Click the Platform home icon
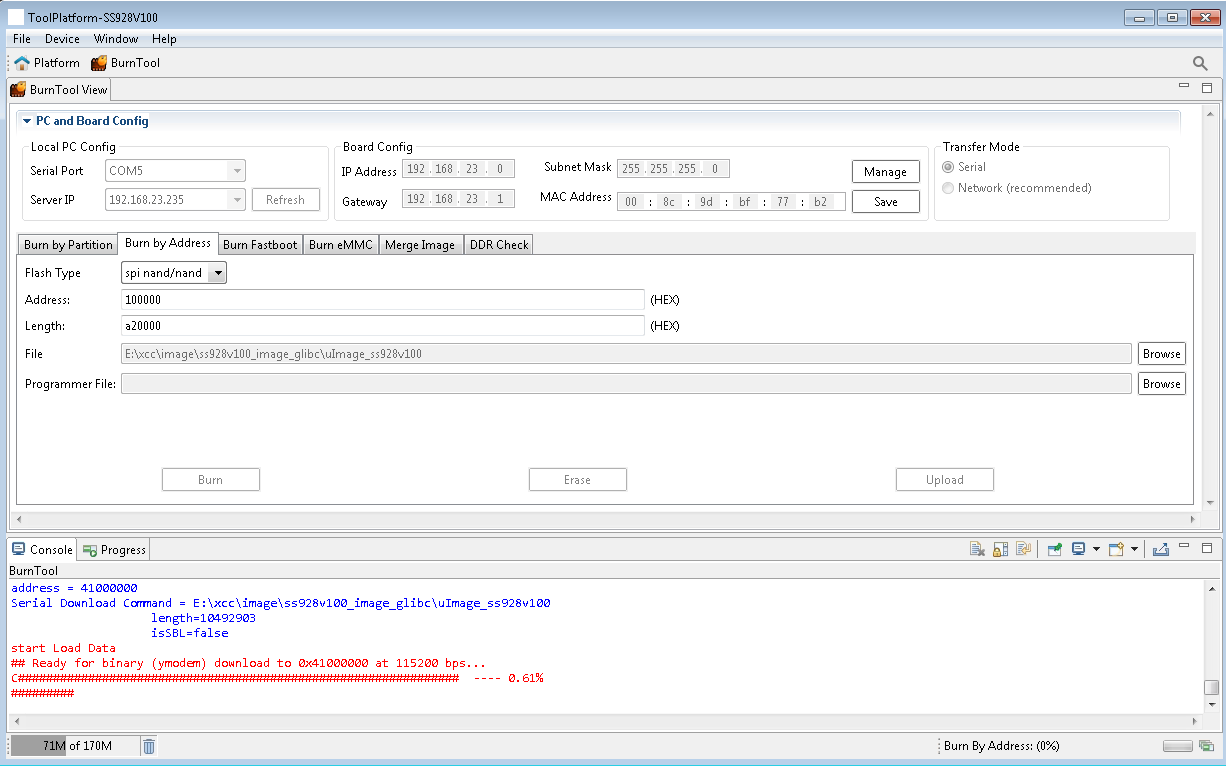Image resolution: width=1226 pixels, height=766 pixels. [22, 63]
